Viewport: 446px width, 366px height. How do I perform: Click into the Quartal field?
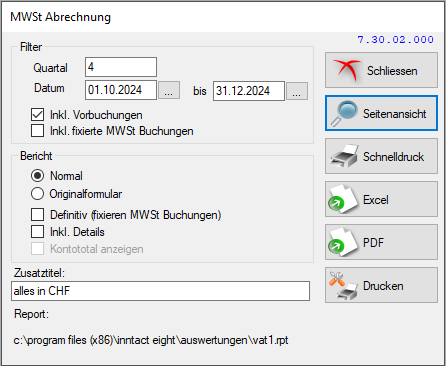[x=121, y=67]
